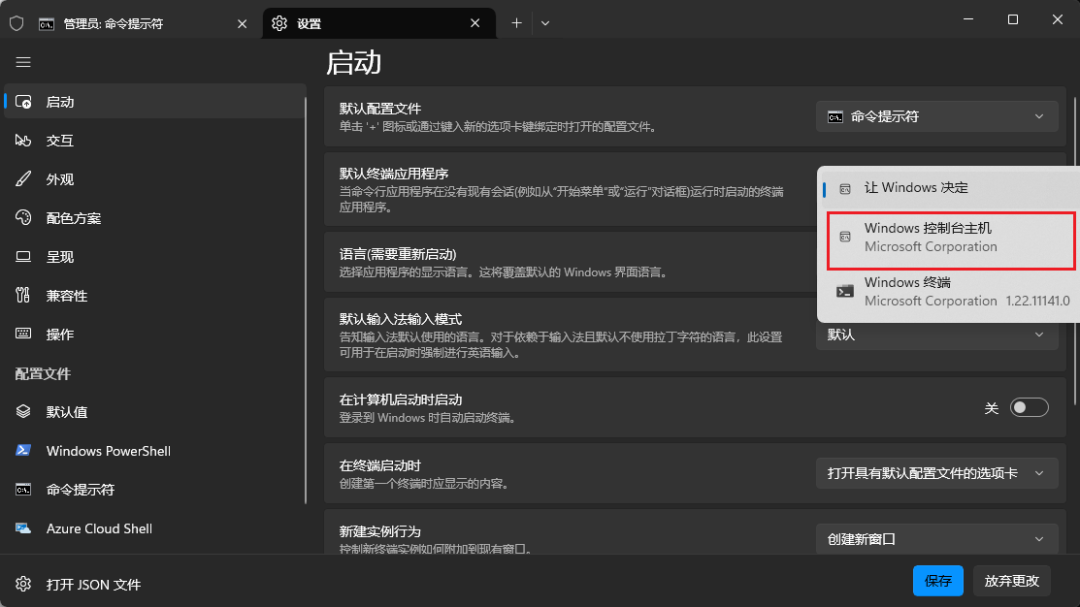Open a new tab with the plus button

(516, 22)
